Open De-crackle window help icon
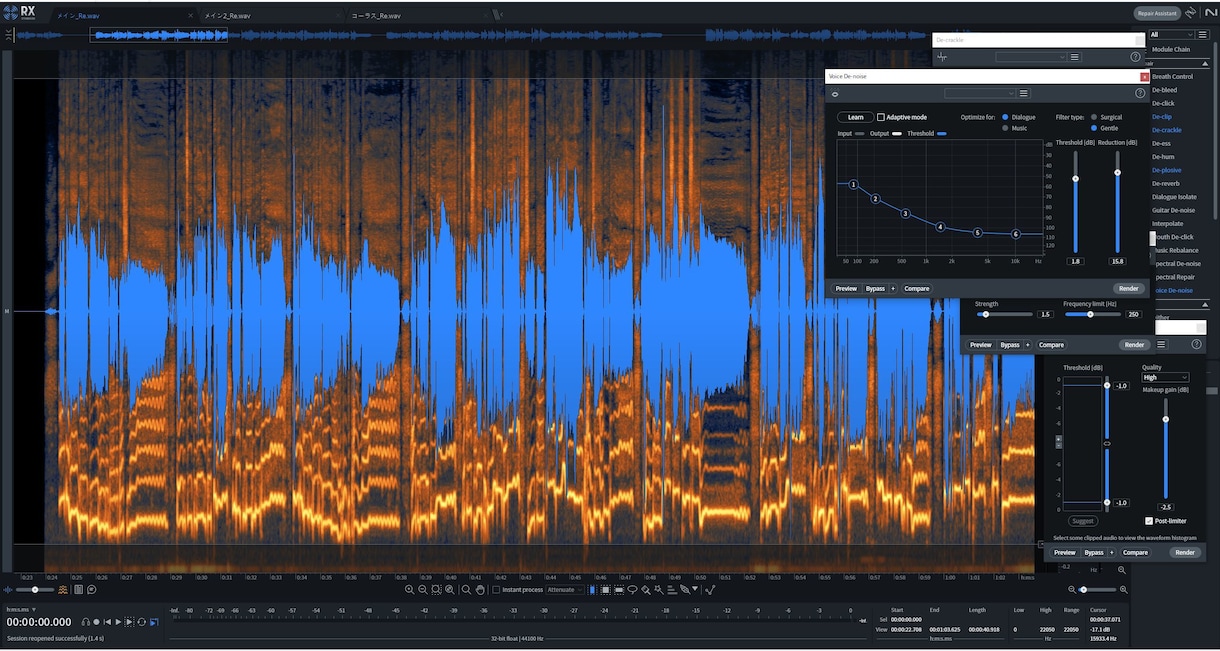The image size is (1220, 651). [1135, 57]
